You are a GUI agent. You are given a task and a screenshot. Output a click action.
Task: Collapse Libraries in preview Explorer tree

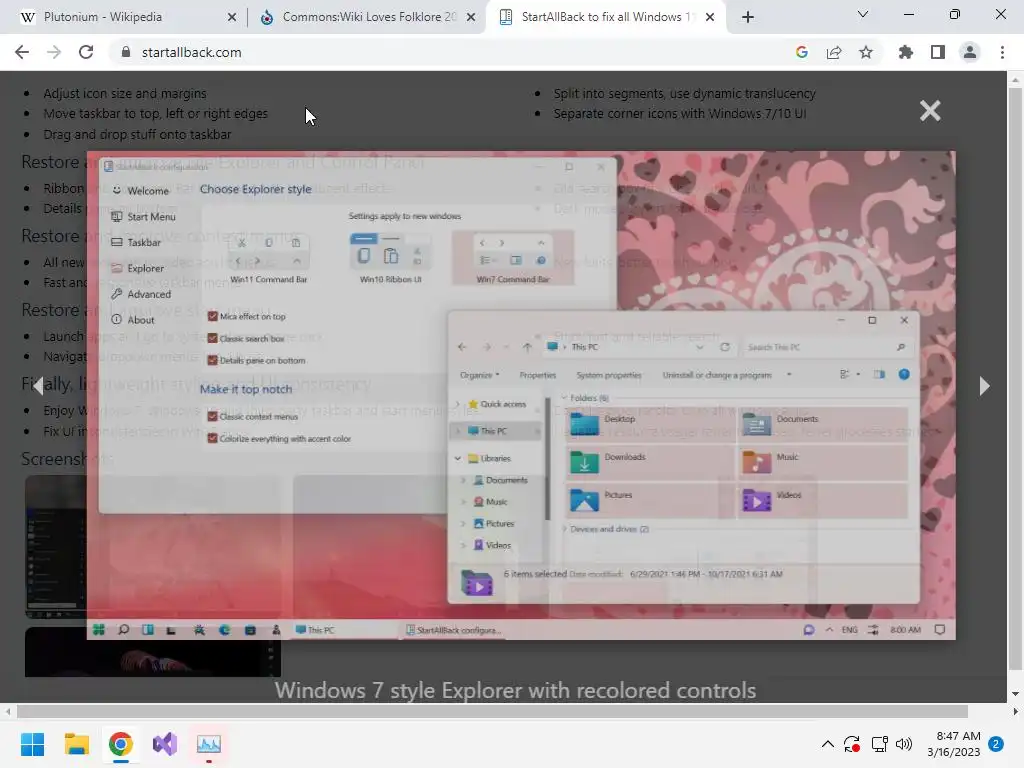[x=458, y=458]
